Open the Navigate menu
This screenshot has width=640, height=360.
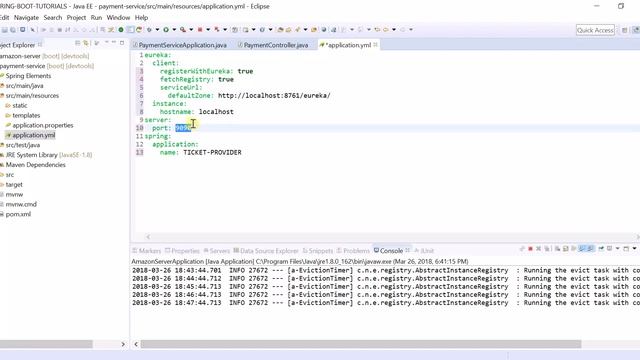click(x=26, y=18)
